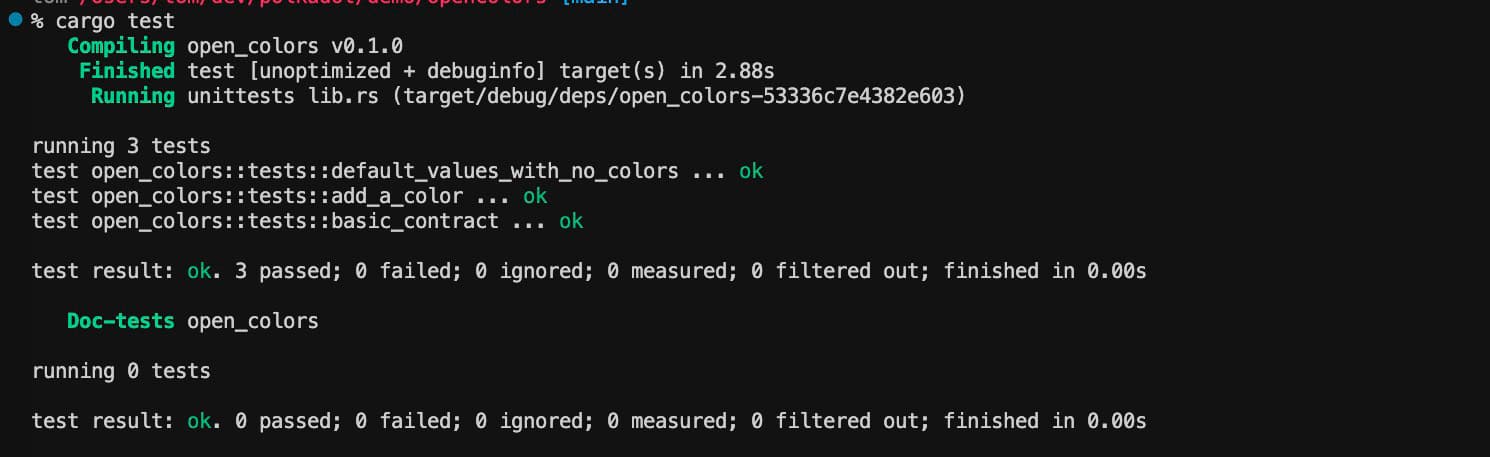
Task: Click the ok result after default_values_with_no_colors
Action: pos(751,171)
